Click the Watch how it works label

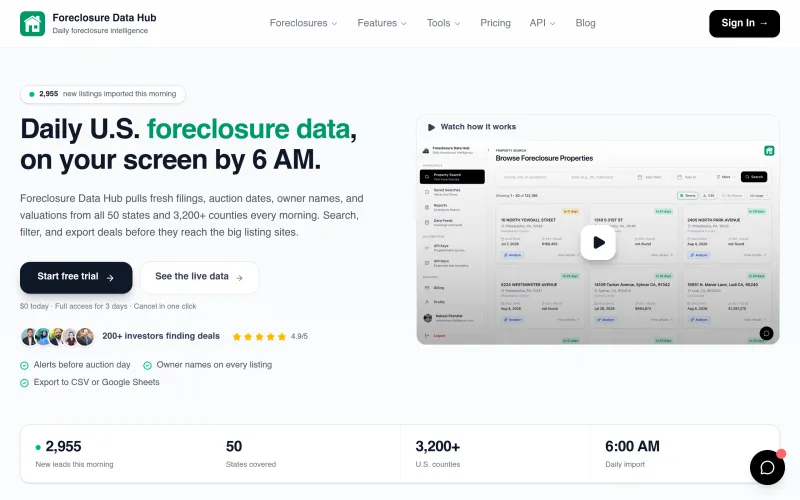[x=478, y=127]
